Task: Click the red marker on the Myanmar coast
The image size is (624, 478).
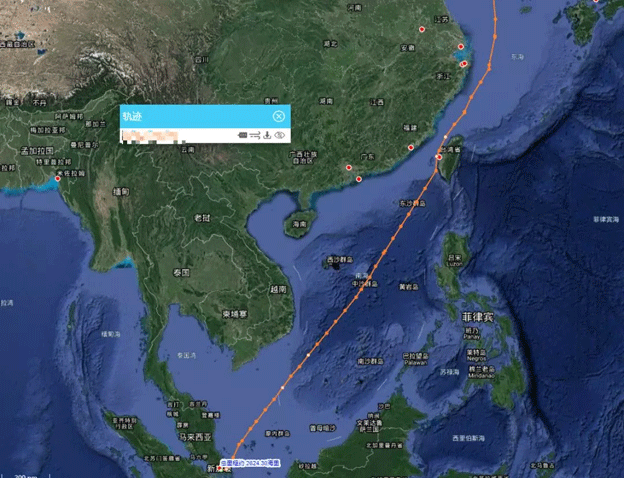Action: coord(58,179)
